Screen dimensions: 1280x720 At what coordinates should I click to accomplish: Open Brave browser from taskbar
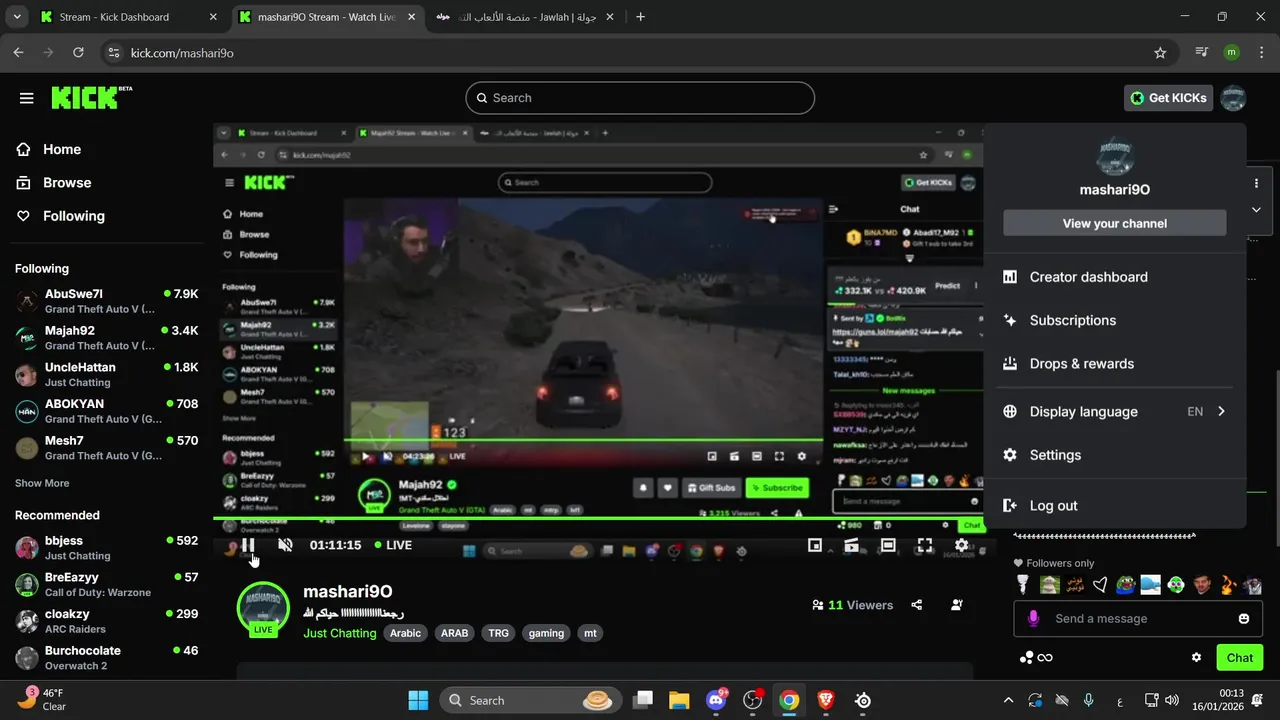click(826, 700)
